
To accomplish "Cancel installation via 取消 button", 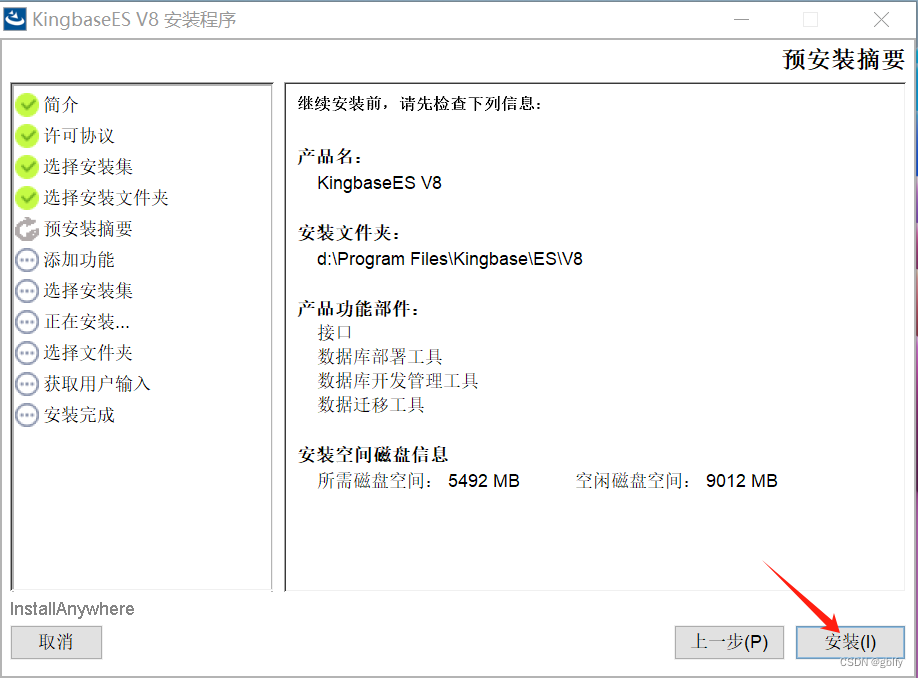I will coord(56,642).
